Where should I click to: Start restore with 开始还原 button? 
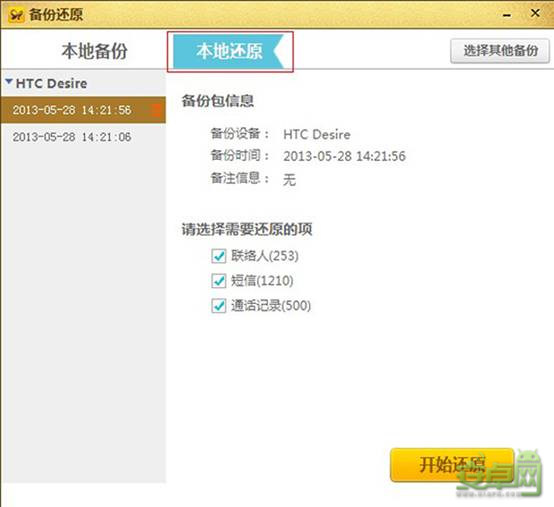point(452,465)
